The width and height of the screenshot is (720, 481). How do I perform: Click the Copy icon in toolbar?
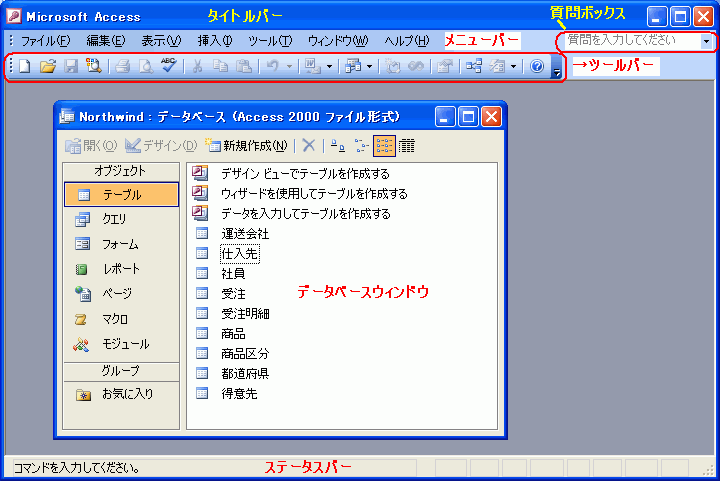[x=220, y=67]
